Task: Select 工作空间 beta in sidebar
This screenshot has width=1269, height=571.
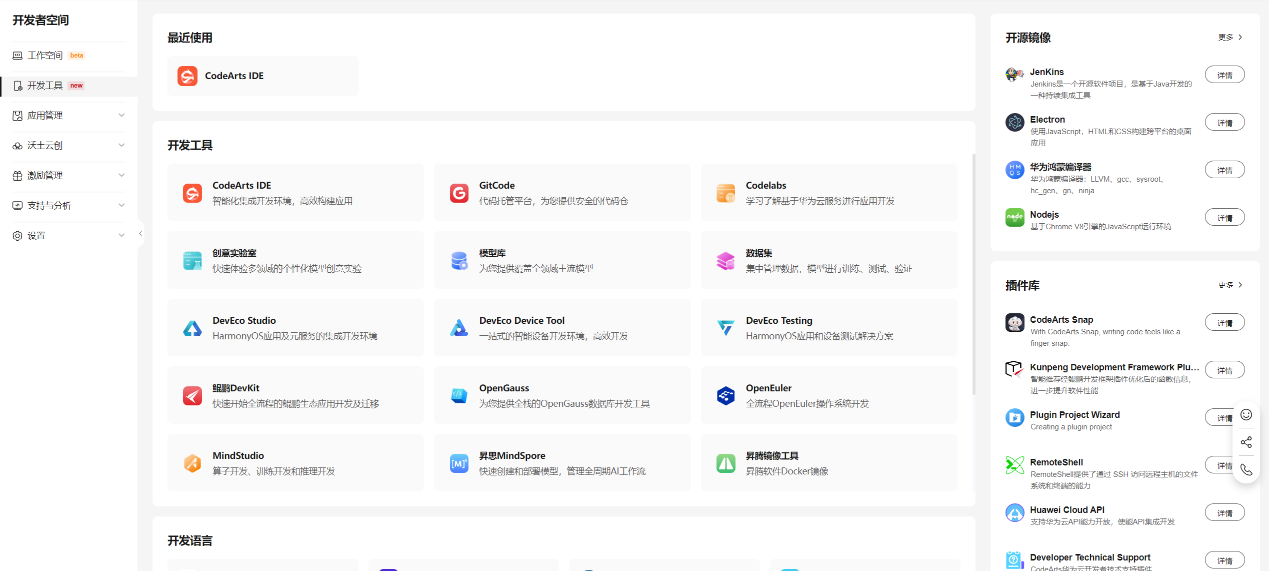Action: (x=68, y=55)
